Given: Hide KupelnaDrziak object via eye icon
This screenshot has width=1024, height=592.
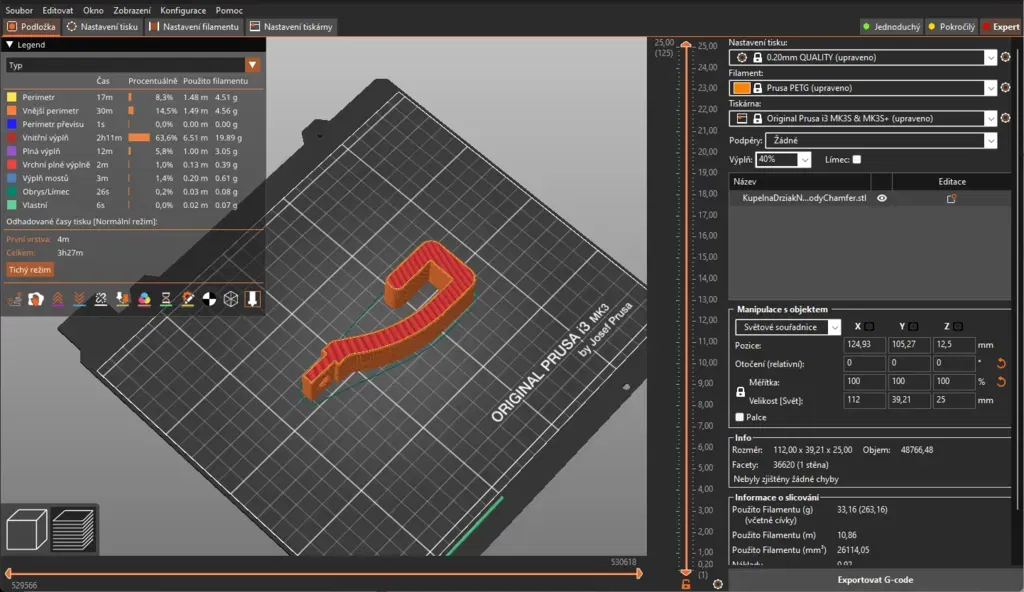Looking at the screenshot, I should pyautogui.click(x=882, y=199).
